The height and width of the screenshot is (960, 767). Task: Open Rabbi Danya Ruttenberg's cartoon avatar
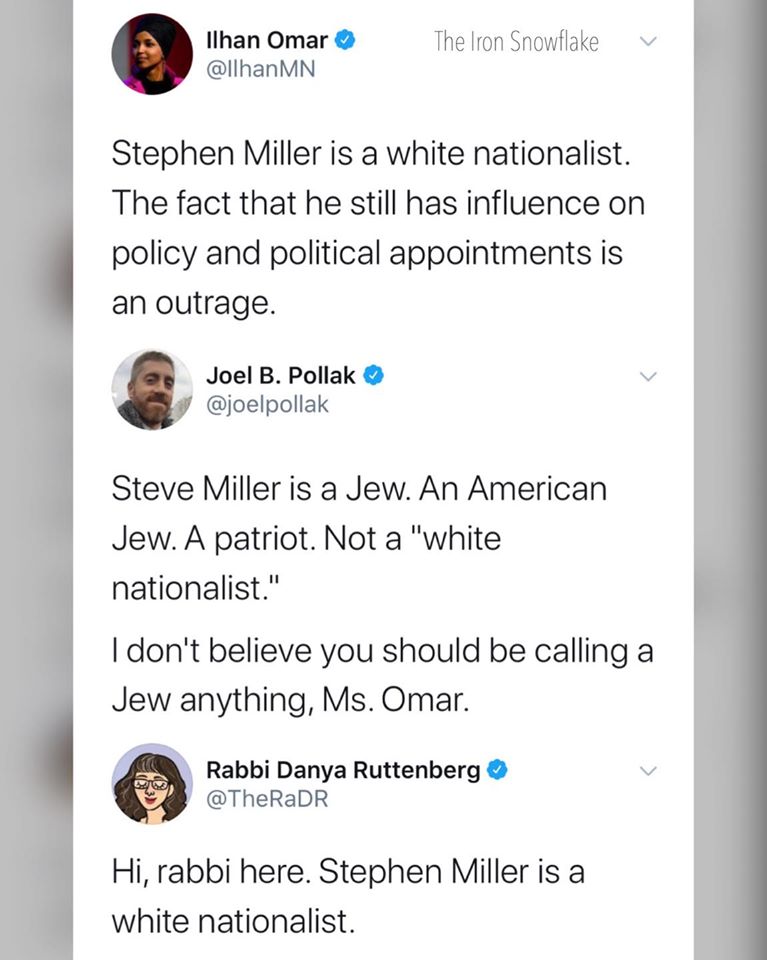(151, 783)
